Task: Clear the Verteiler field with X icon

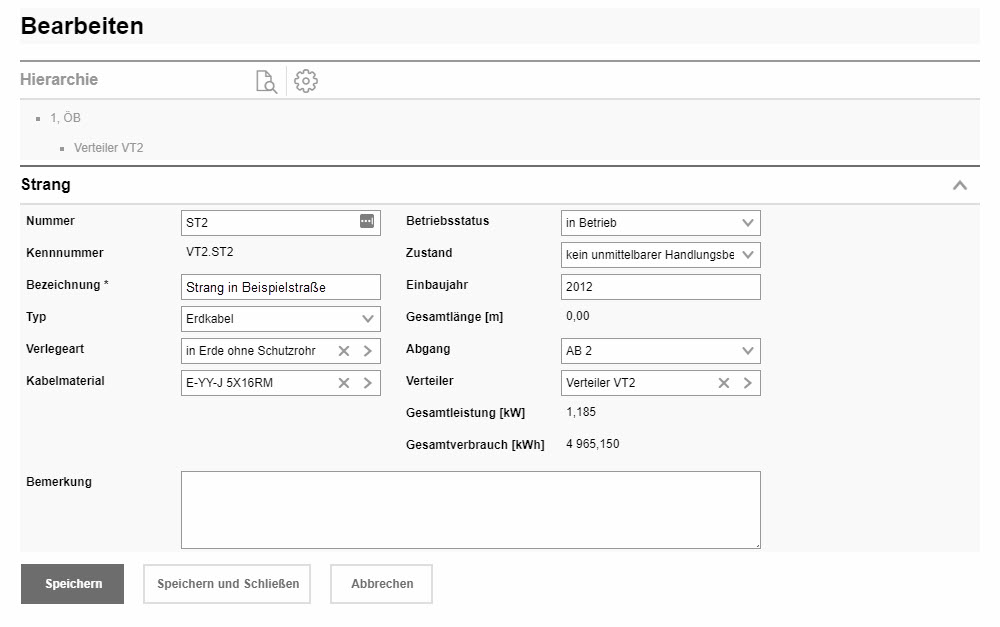Action: coord(724,383)
